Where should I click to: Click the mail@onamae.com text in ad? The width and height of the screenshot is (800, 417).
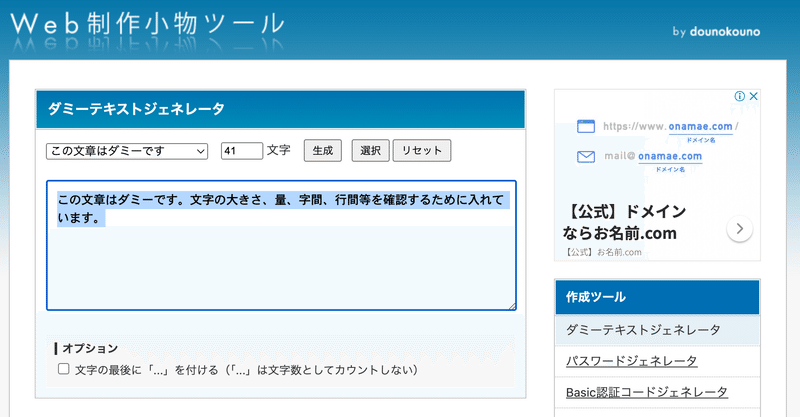[x=653, y=156]
